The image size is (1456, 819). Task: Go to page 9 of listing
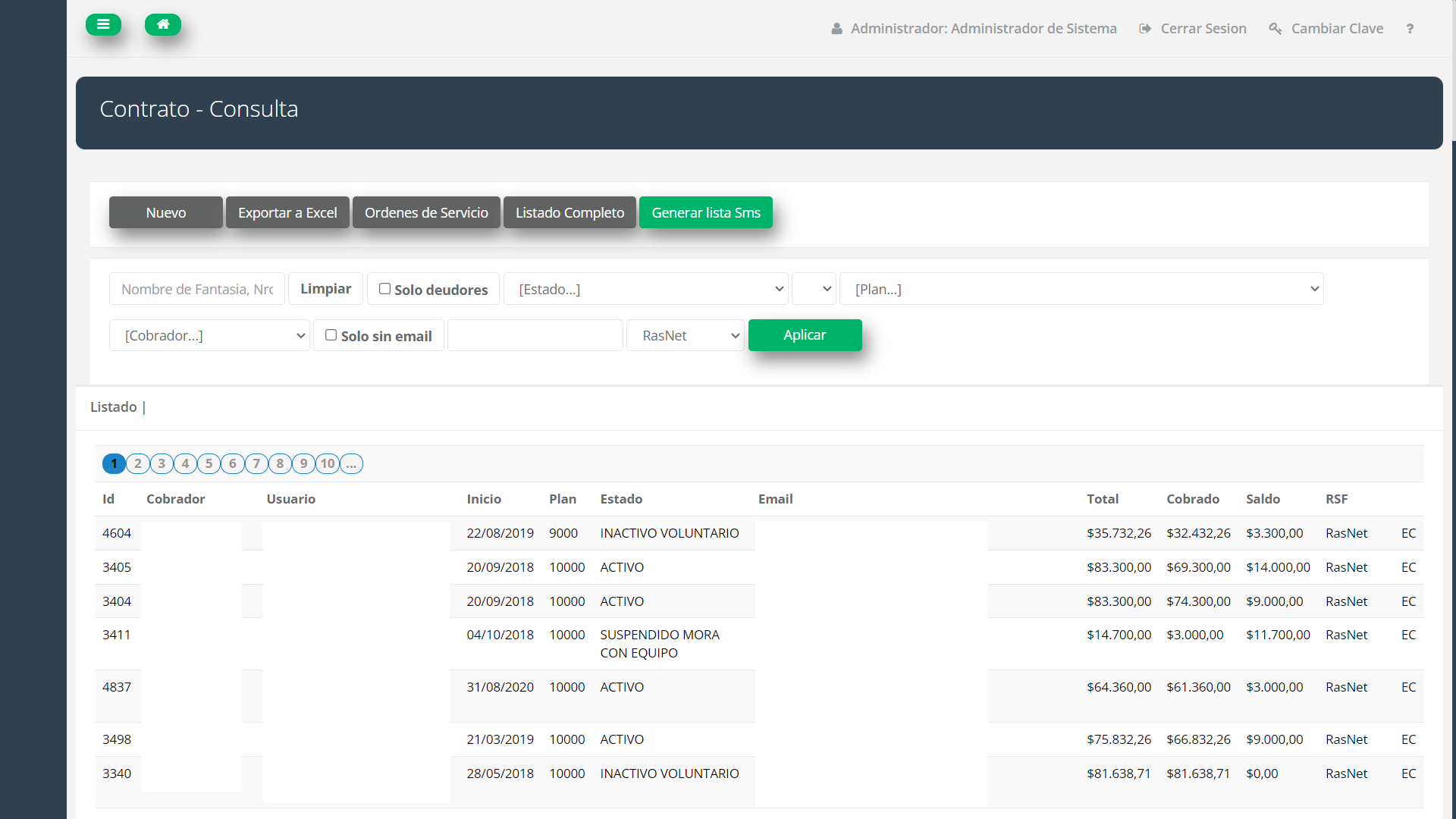click(304, 463)
